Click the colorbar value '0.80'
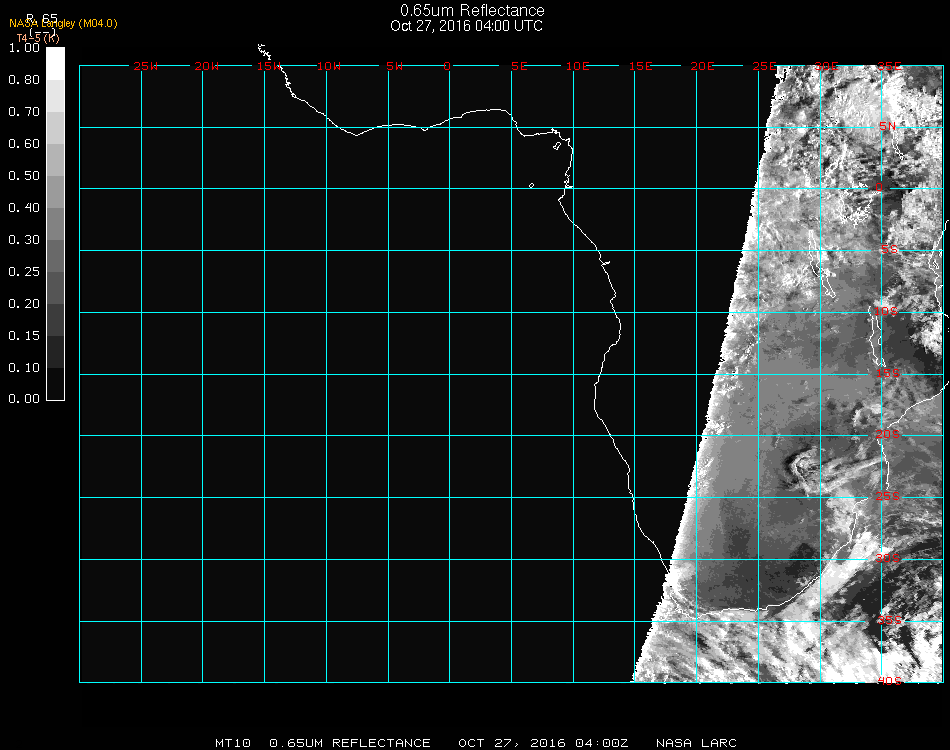This screenshot has height=750, width=950. [24, 80]
